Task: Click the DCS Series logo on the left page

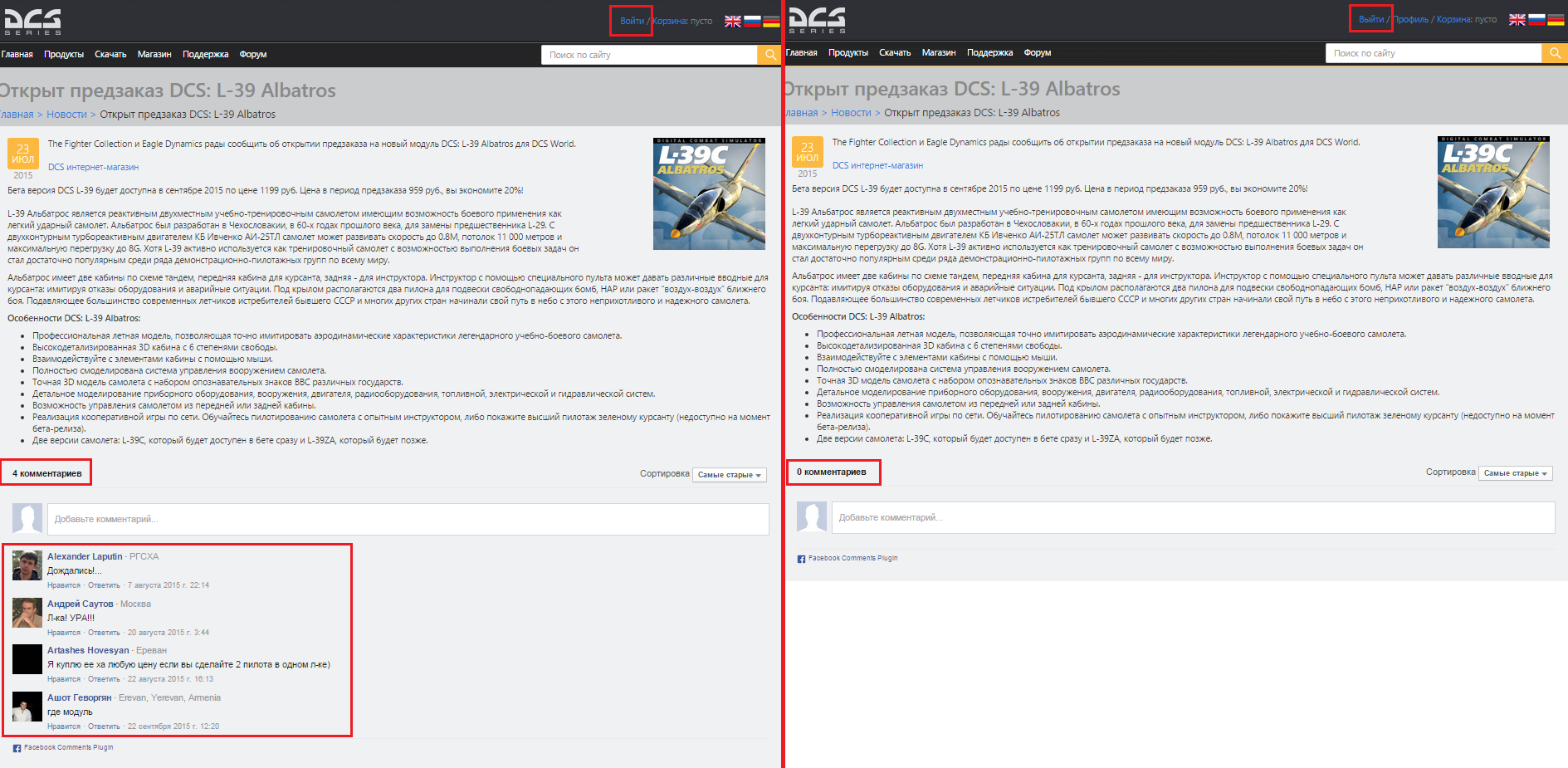Action: [x=32, y=21]
